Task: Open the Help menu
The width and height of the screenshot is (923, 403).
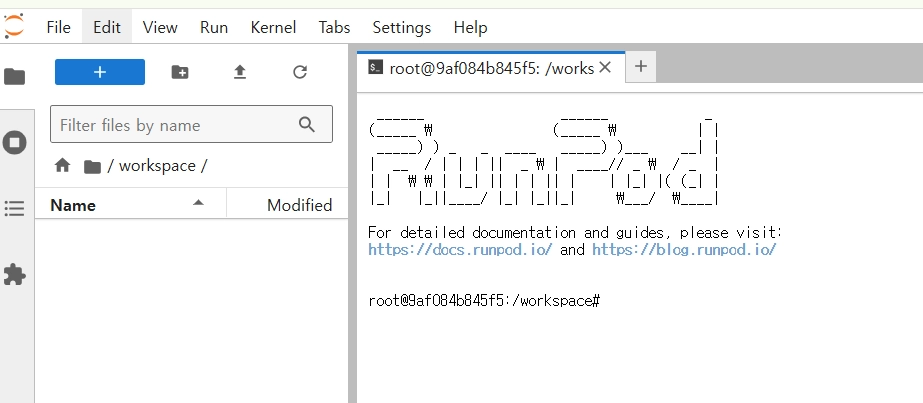Action: (470, 27)
